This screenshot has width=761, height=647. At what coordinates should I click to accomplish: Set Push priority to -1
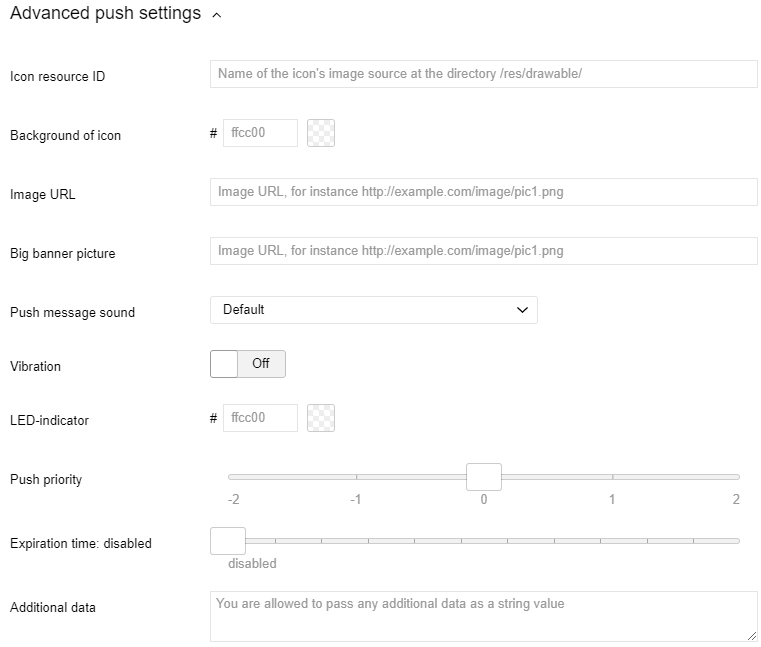click(x=356, y=477)
